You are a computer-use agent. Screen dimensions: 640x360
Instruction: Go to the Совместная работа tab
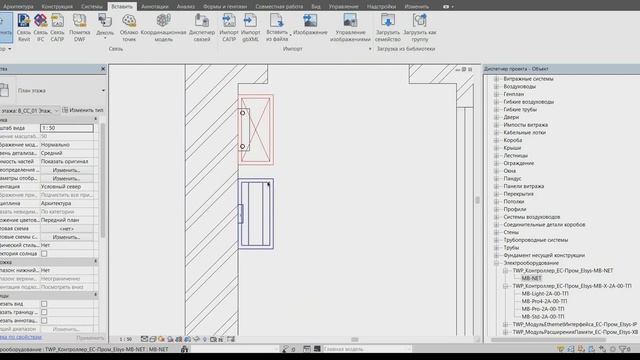[279, 7]
